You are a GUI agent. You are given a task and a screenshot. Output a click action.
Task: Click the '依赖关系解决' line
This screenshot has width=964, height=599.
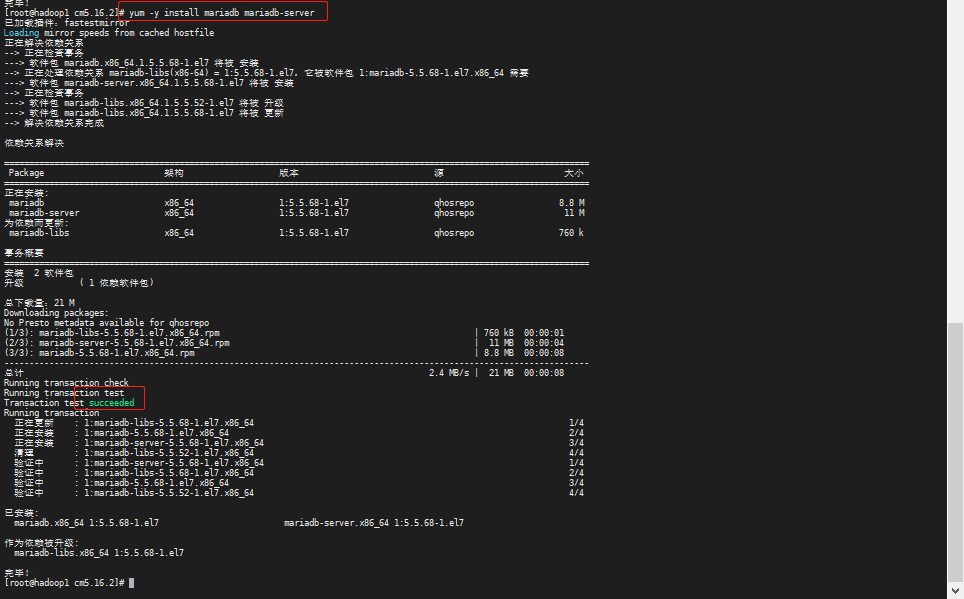[x=34, y=143]
